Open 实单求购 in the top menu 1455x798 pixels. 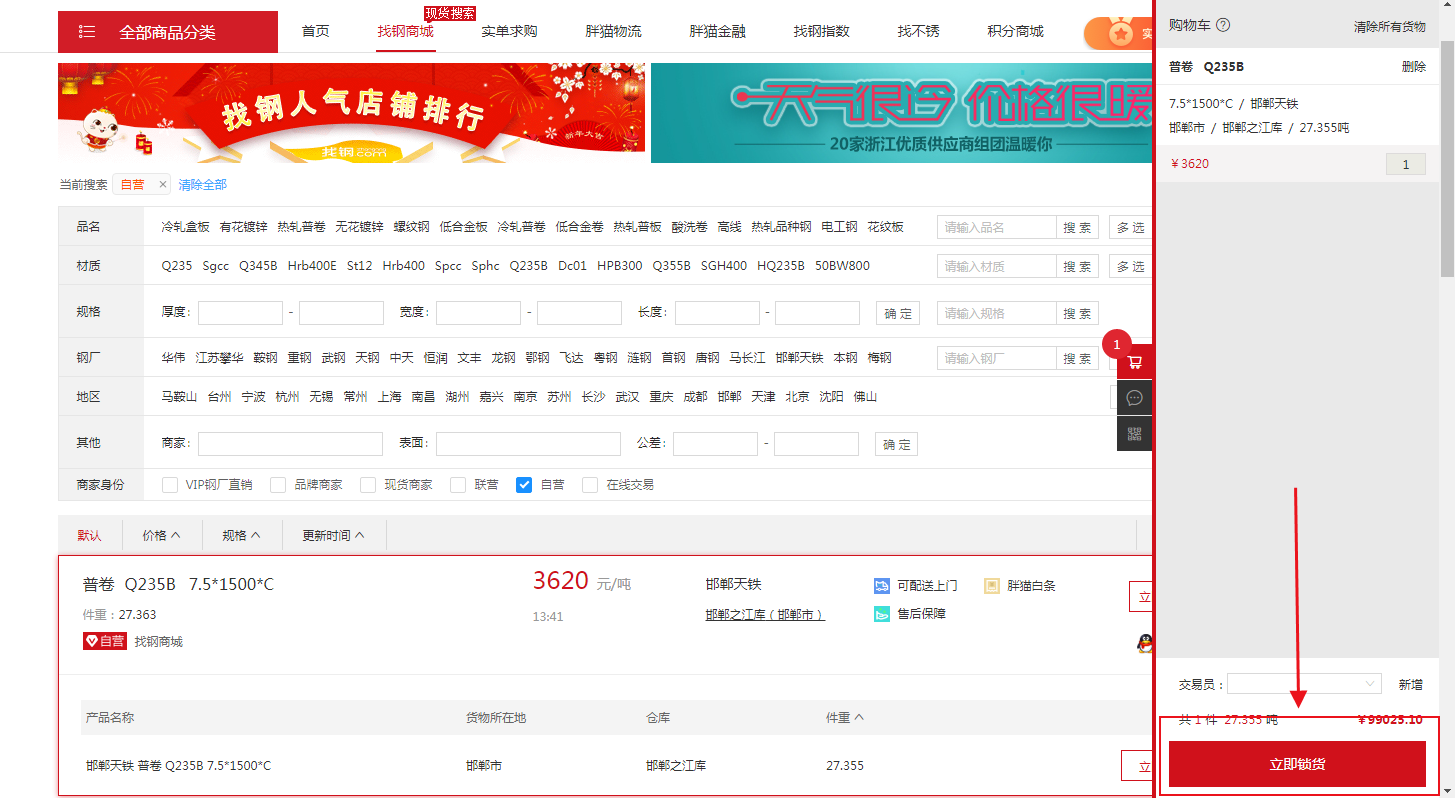pos(509,31)
